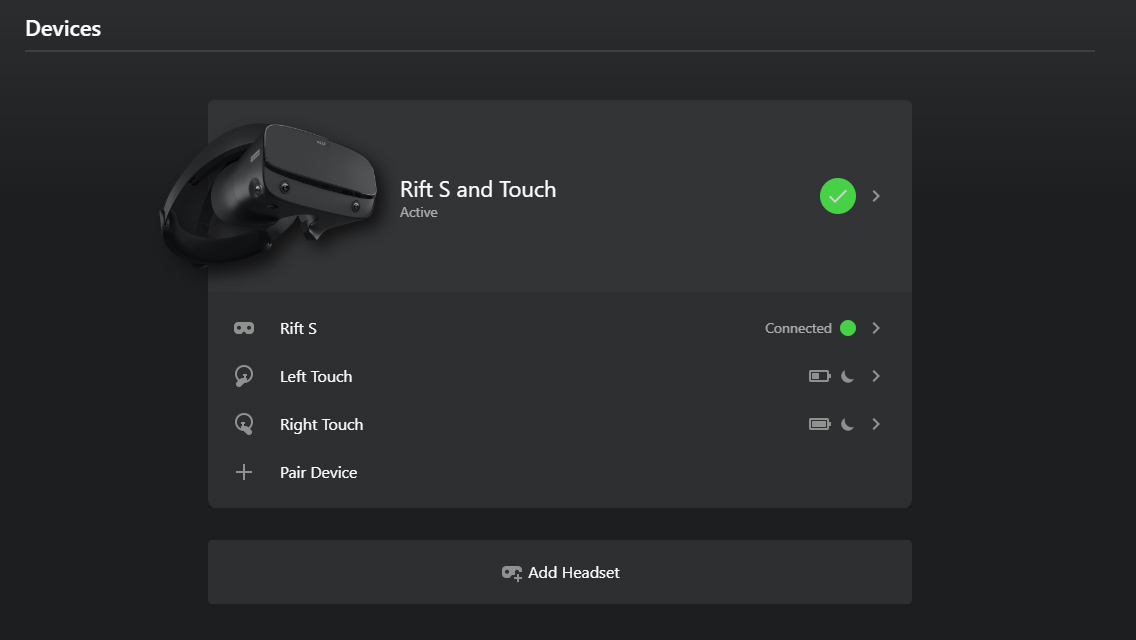1136x640 pixels.
Task: Select the Right Touch list entry
Action: [x=559, y=424]
